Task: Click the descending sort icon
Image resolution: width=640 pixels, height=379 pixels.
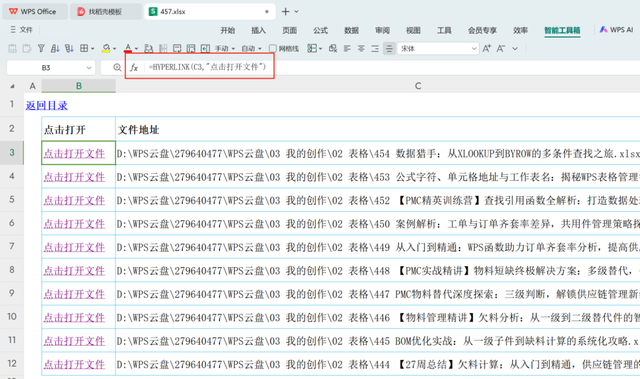Action: pos(69,49)
